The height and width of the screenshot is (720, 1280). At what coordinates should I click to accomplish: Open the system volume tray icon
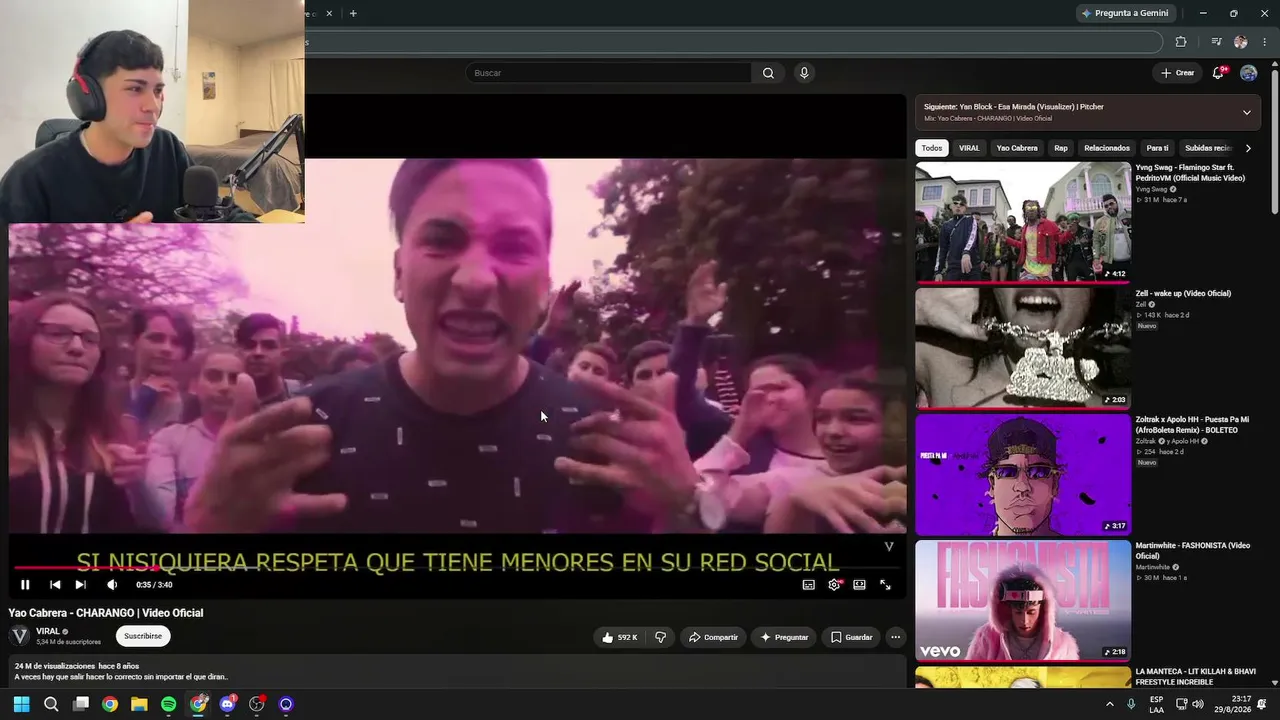point(1198,704)
